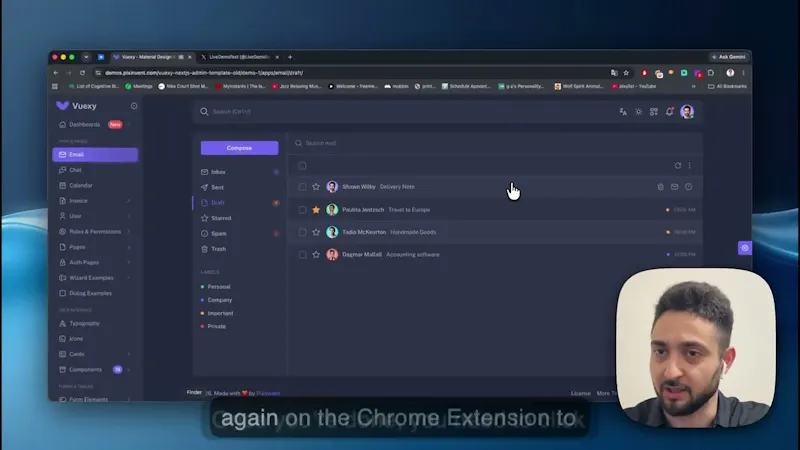The height and width of the screenshot is (450, 800).
Task: Expand the Auth Pages sidebar menu
Action: (x=95, y=262)
